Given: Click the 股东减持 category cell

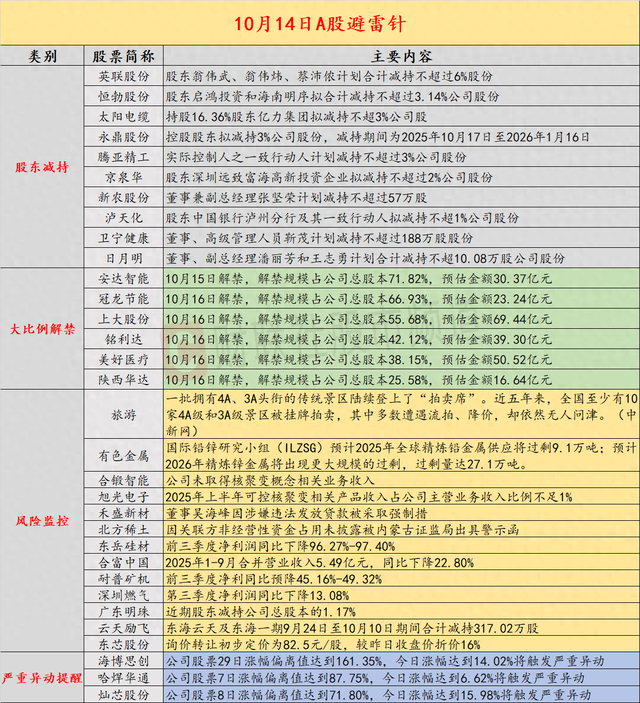Looking at the screenshot, I should click(x=42, y=167).
